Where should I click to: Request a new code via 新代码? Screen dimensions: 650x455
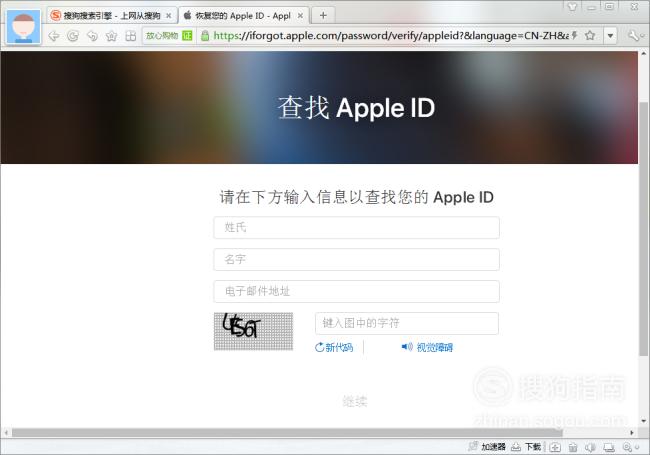334,347
